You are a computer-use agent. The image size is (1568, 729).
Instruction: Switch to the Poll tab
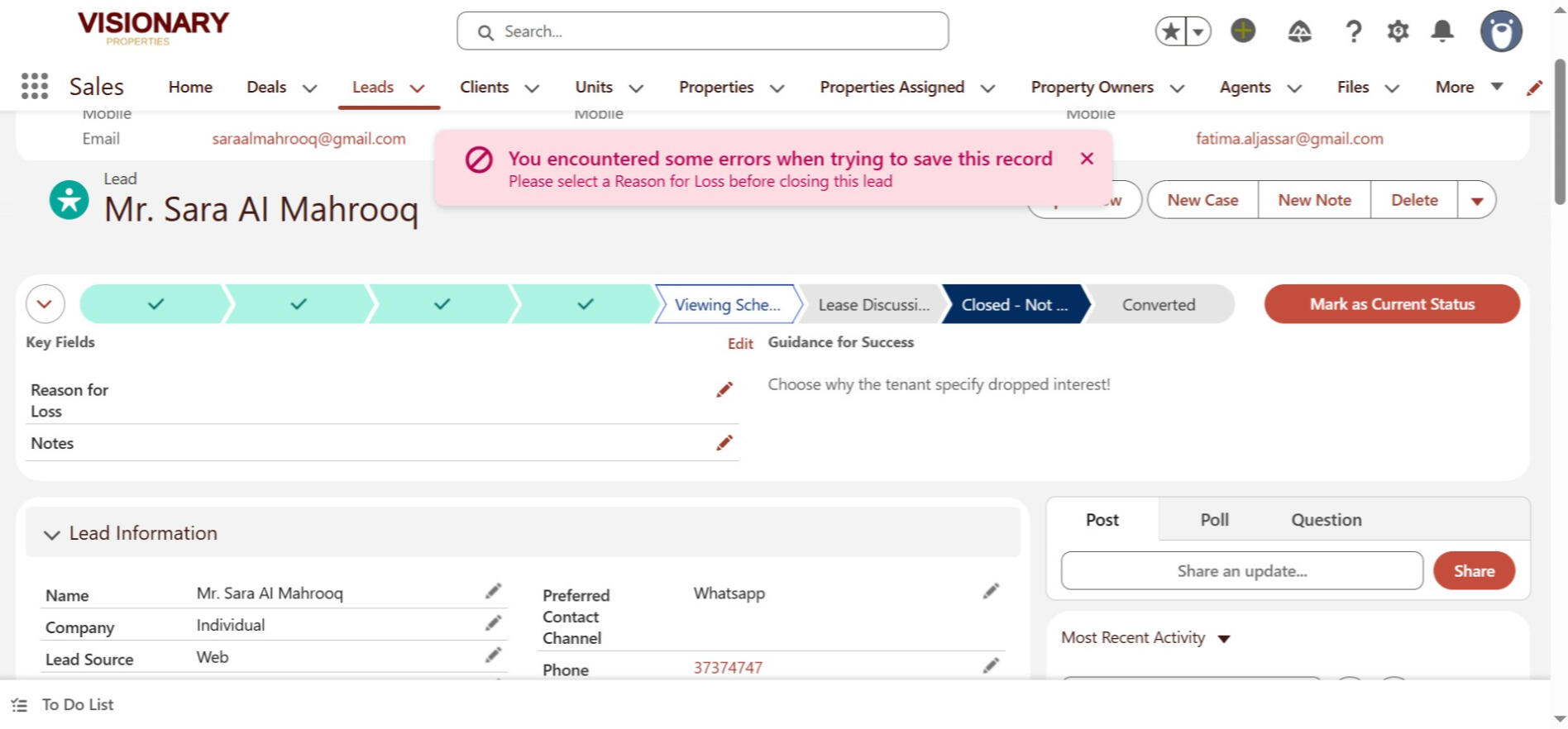click(x=1214, y=520)
